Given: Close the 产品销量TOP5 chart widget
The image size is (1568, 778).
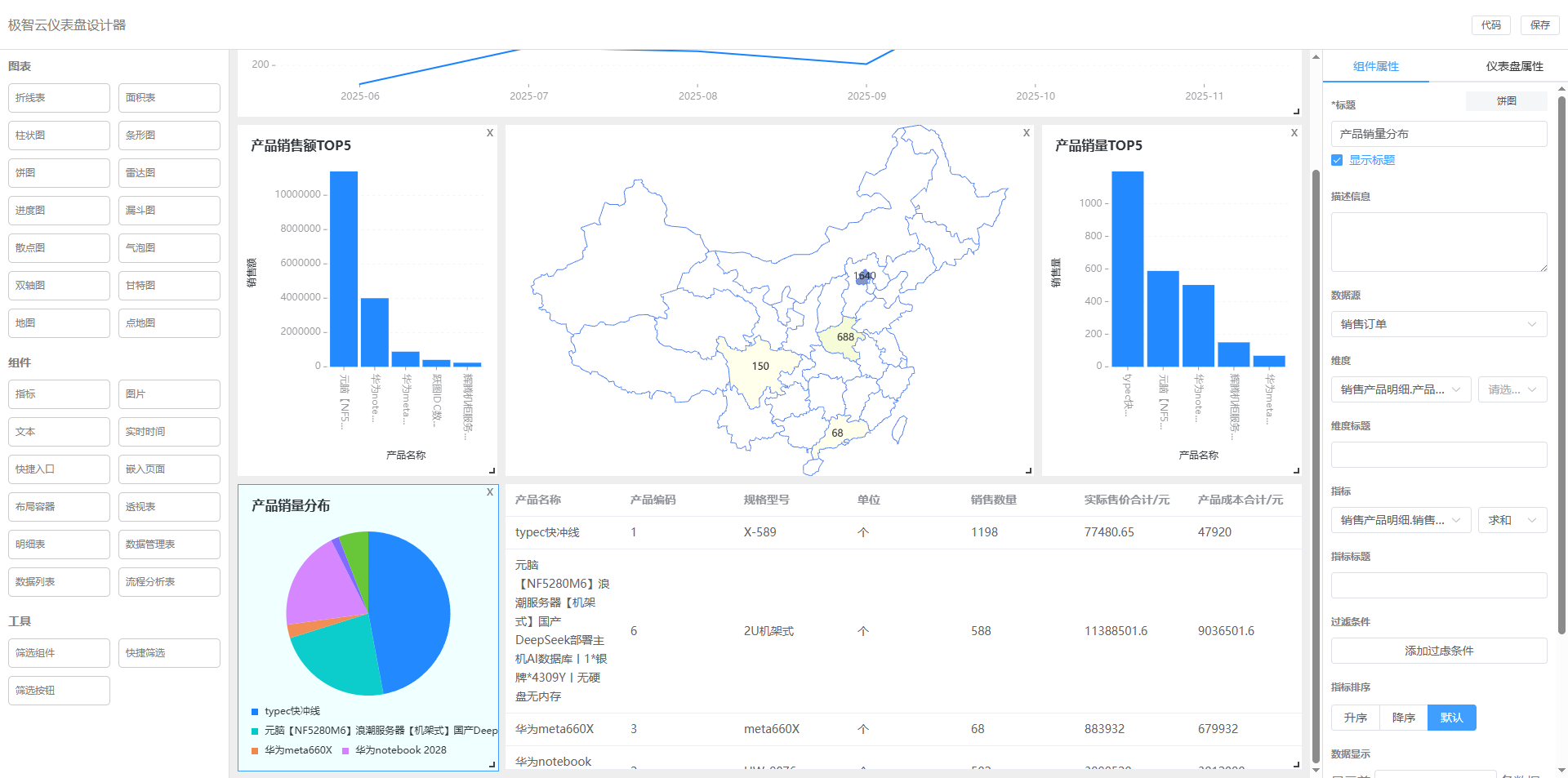Looking at the screenshot, I should click(1294, 133).
